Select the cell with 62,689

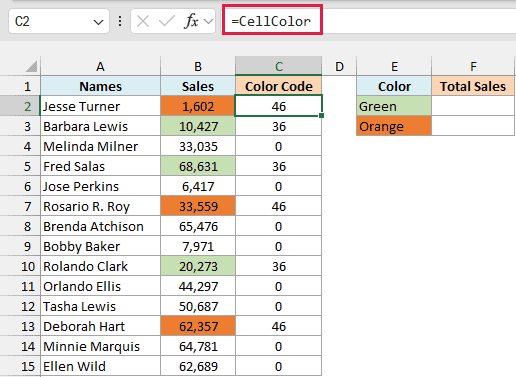[198, 366]
